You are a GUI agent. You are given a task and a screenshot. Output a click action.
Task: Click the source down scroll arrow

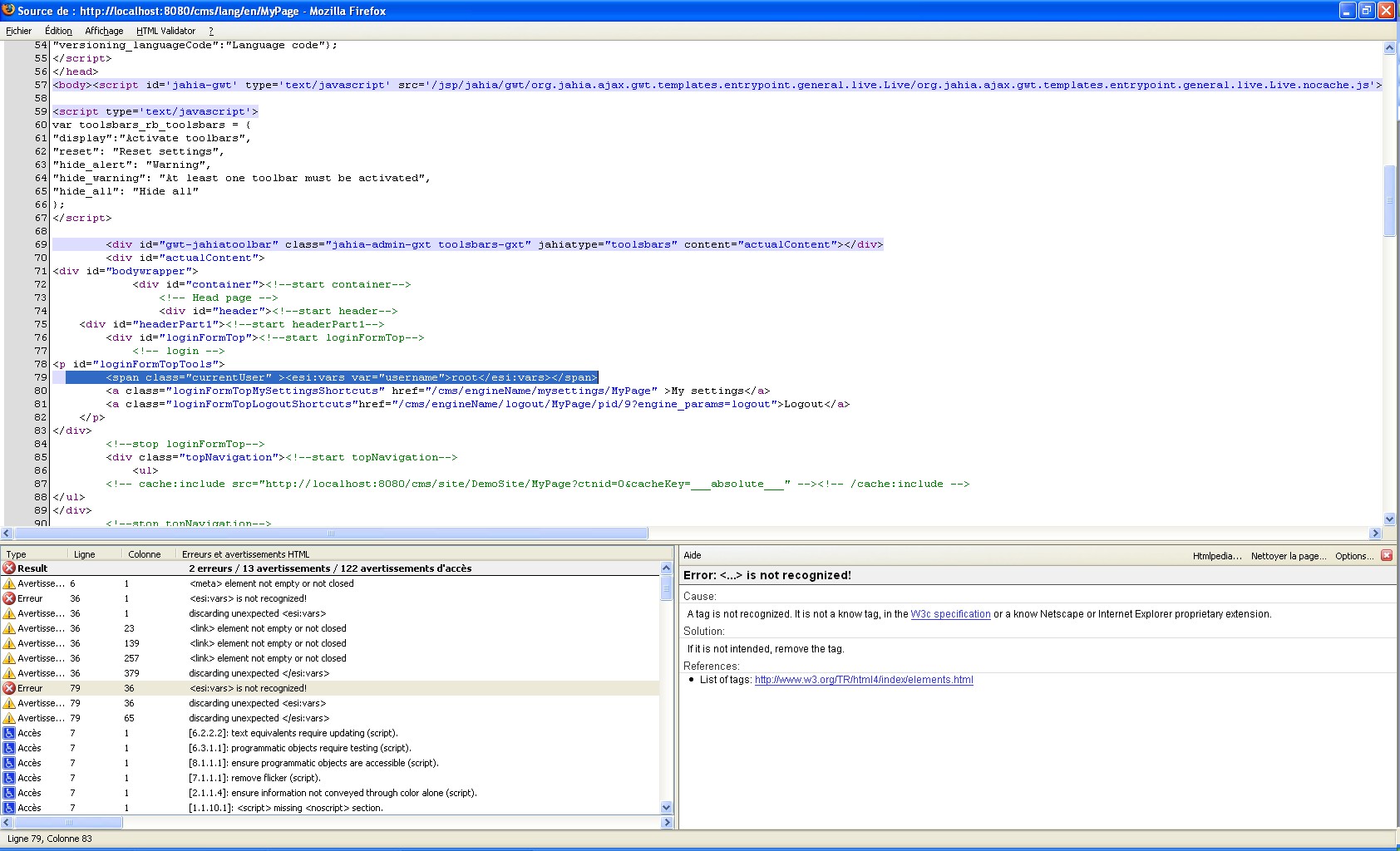tap(1389, 519)
